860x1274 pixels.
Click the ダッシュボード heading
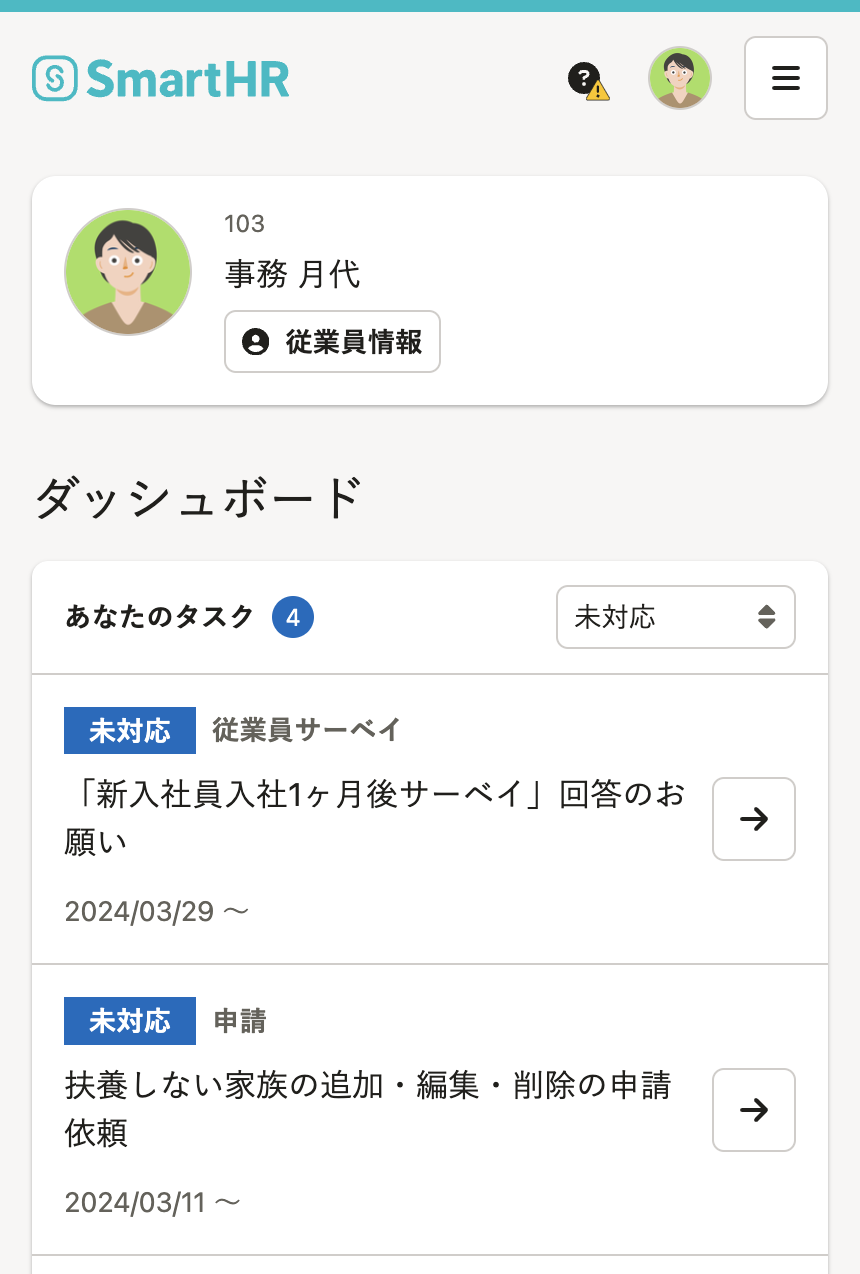tap(197, 498)
